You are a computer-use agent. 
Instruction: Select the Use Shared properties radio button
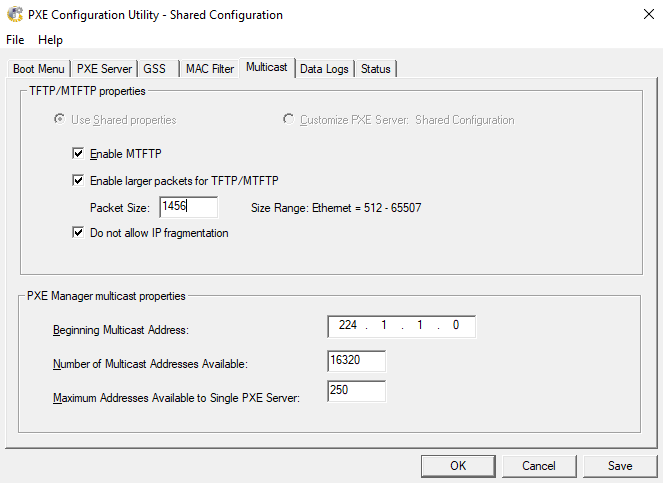pyautogui.click(x=61, y=120)
